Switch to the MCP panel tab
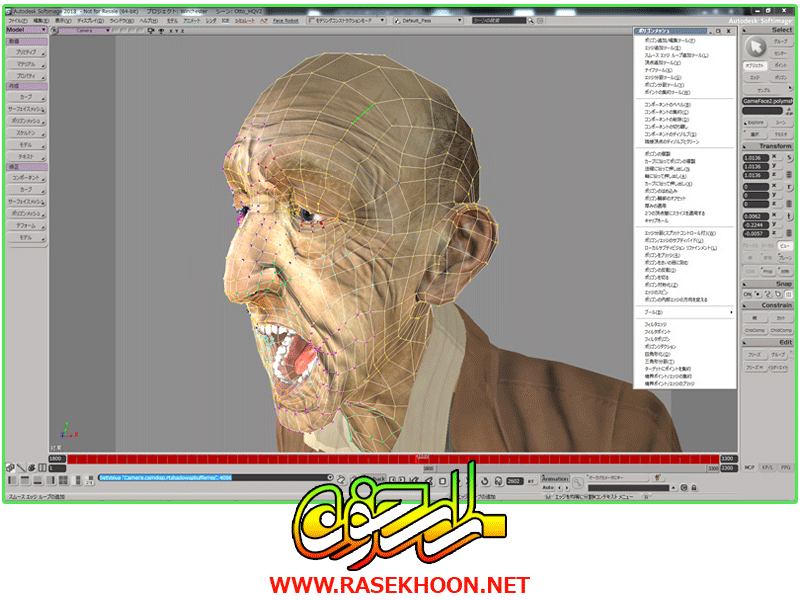The image size is (800, 600). pos(749,467)
